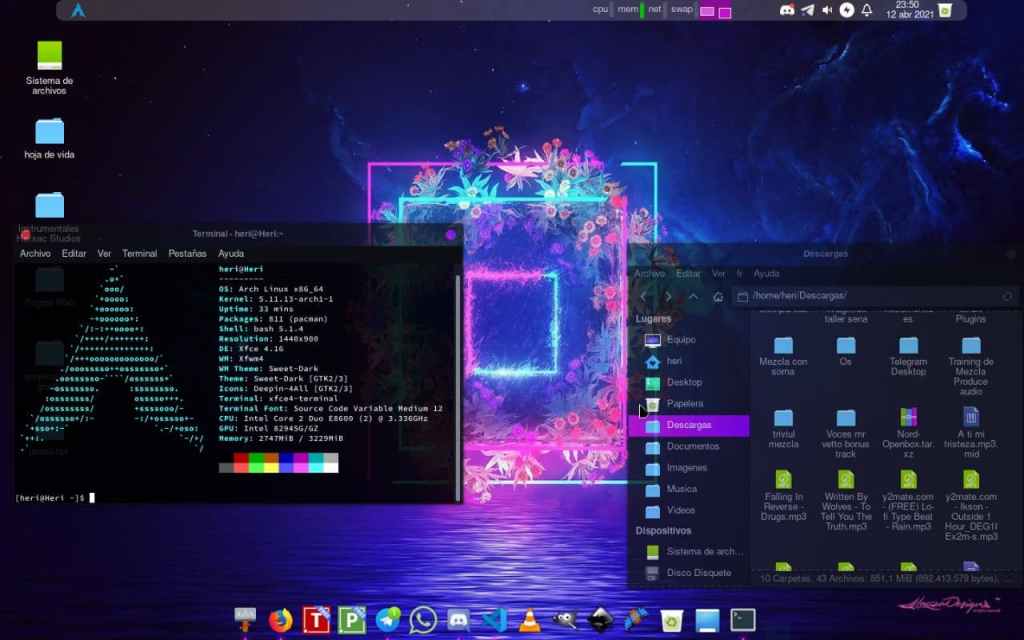Screen dimensions: 1024x640
Task: Open the Arch Linux applications menu
Action: pos(78,10)
